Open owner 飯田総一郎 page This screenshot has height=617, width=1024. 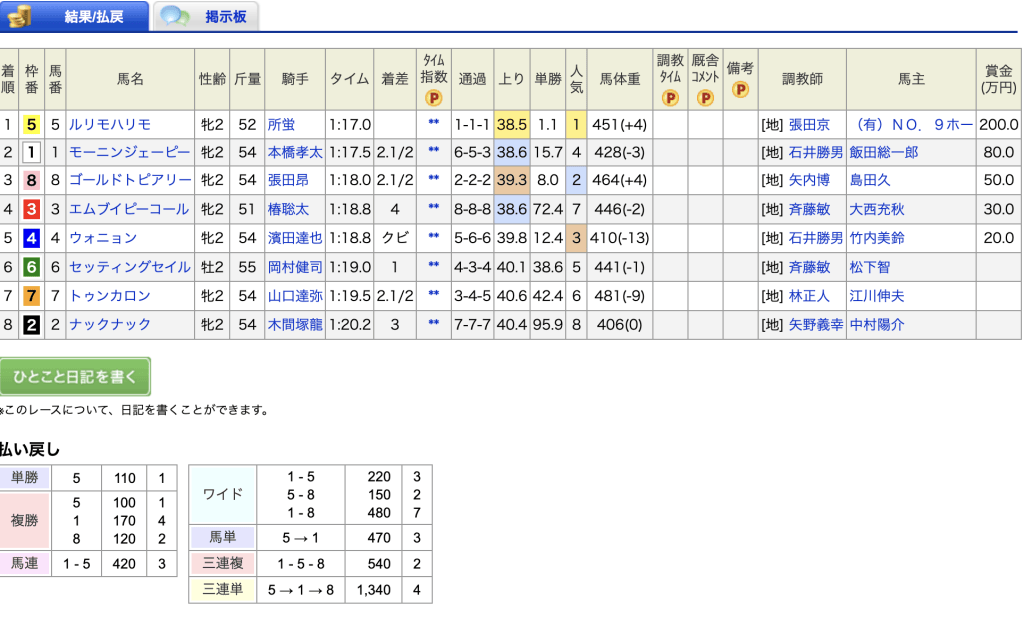point(884,153)
